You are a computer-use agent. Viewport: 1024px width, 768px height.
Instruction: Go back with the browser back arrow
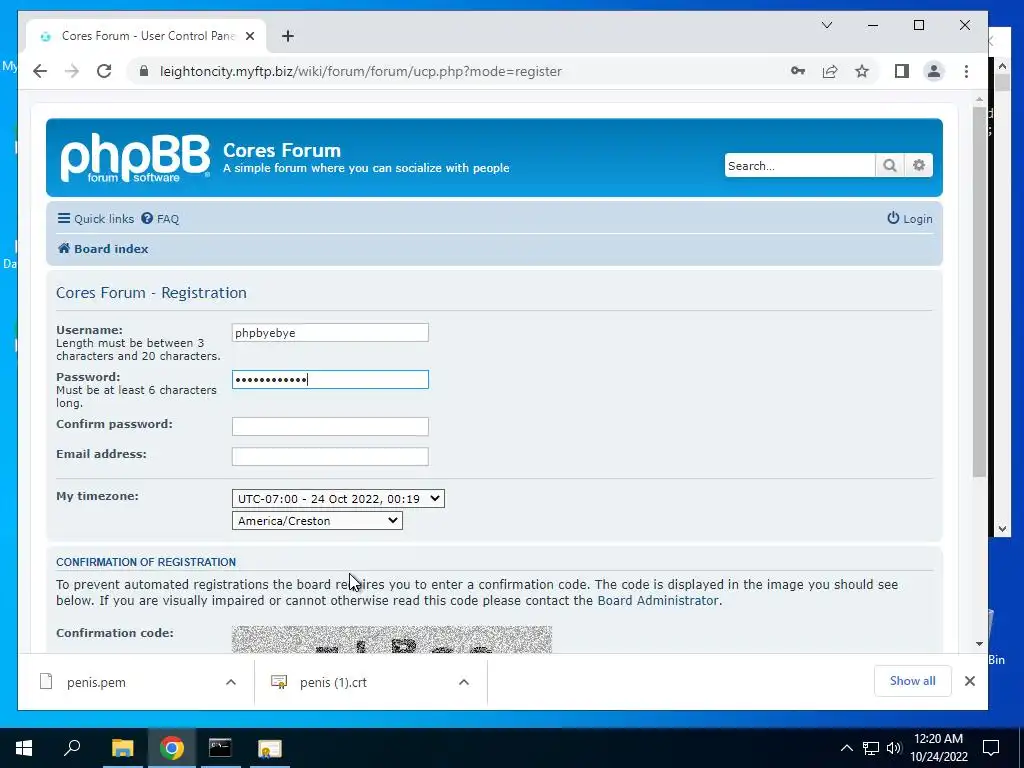(40, 71)
